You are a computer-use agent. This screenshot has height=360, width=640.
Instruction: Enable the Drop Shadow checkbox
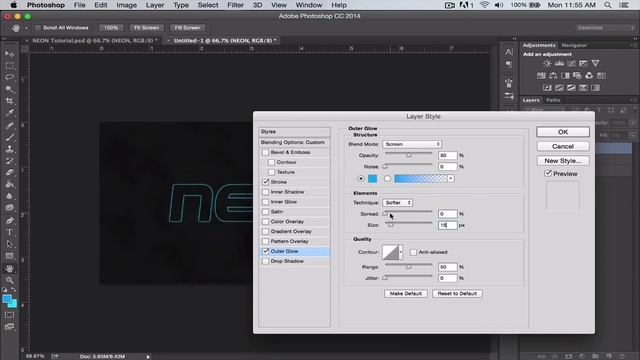point(266,261)
